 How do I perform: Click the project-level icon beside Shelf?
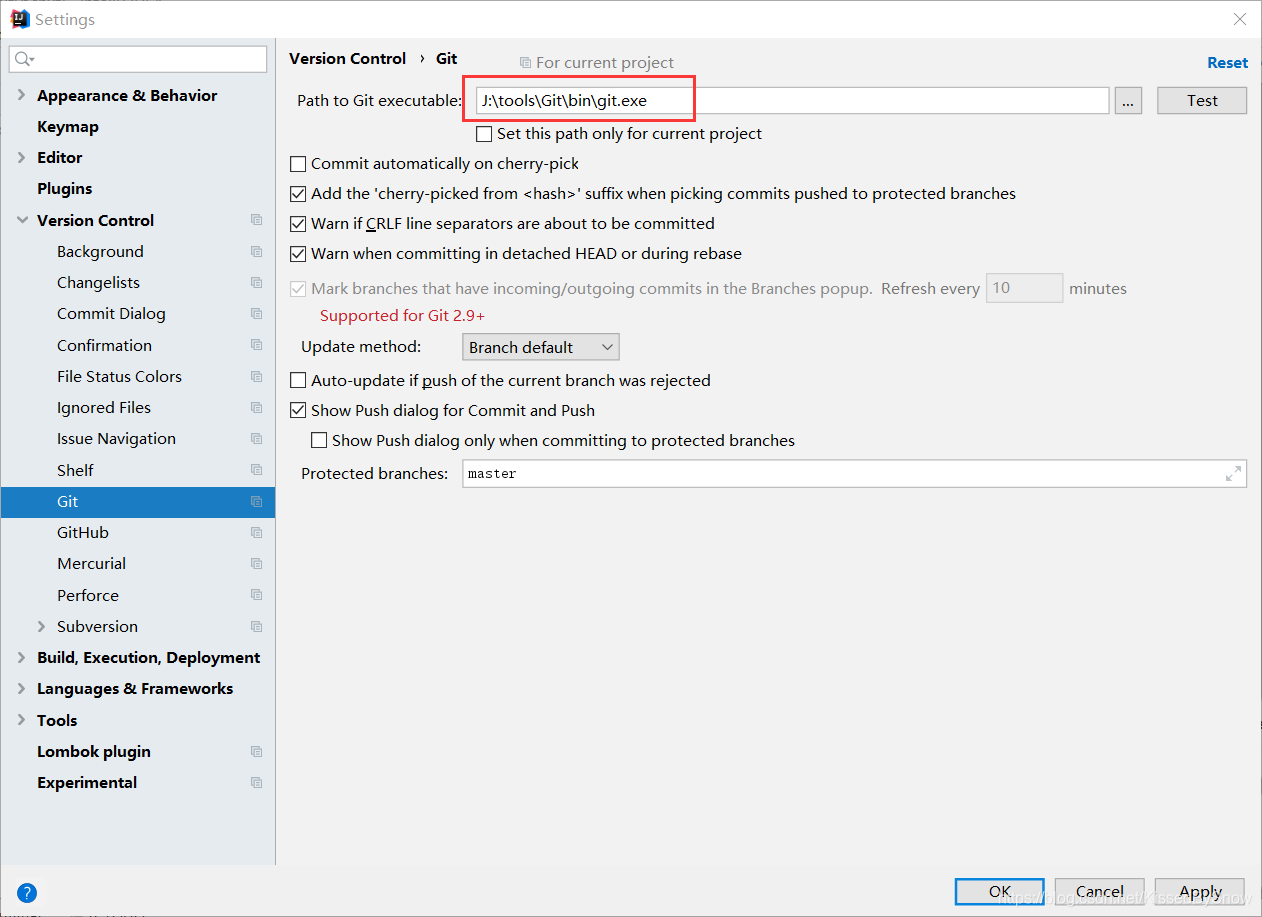click(x=257, y=470)
